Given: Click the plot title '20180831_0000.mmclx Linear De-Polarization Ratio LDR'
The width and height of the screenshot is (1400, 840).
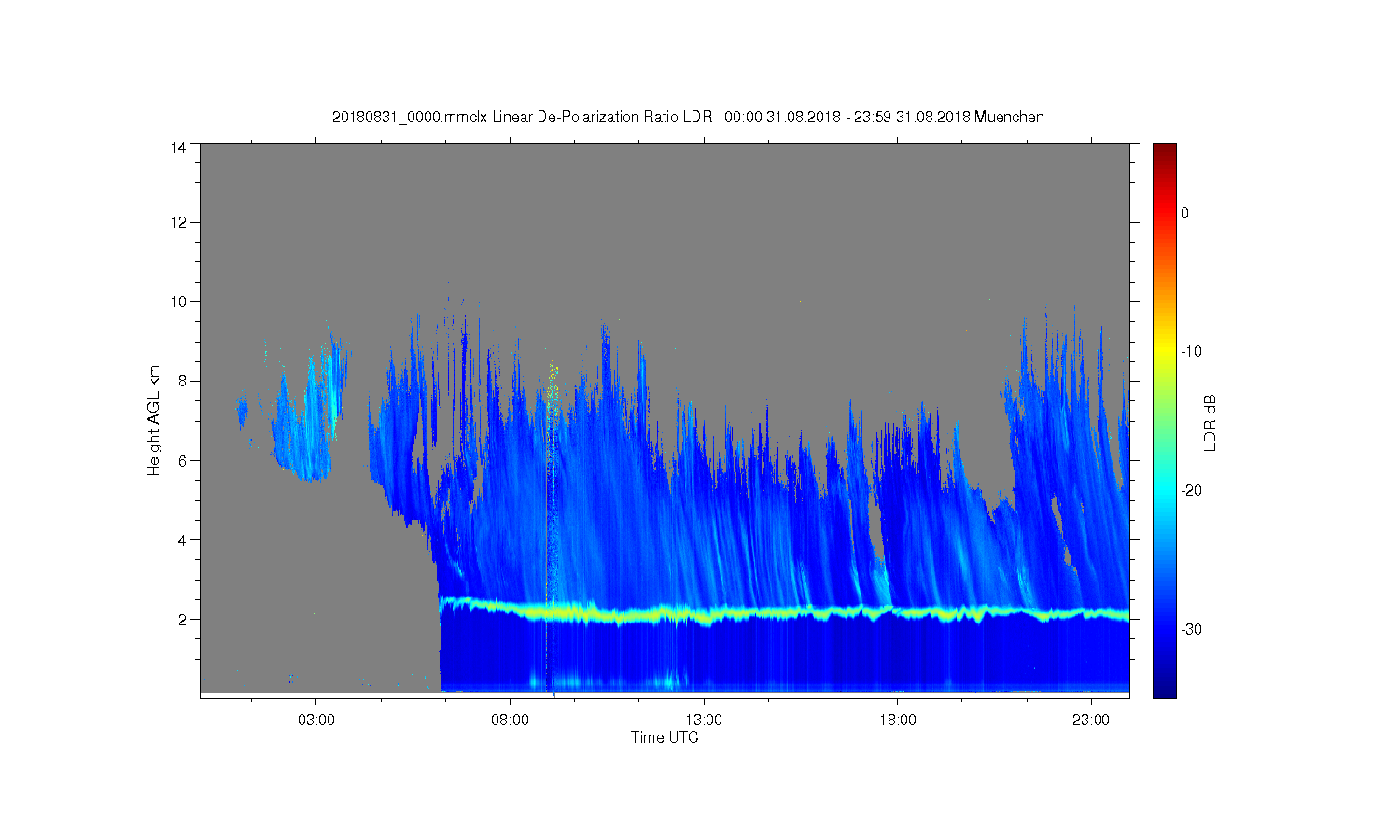Looking at the screenshot, I should (x=523, y=117).
